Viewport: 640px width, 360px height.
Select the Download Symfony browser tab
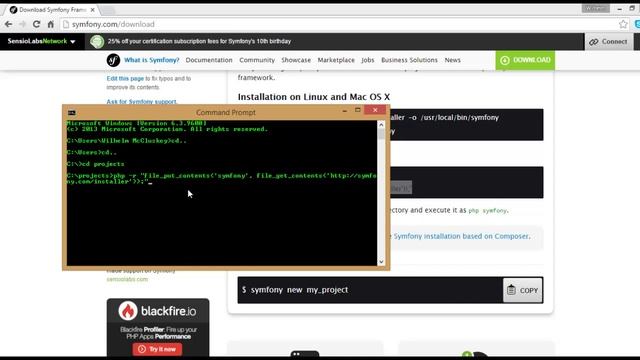click(52, 9)
